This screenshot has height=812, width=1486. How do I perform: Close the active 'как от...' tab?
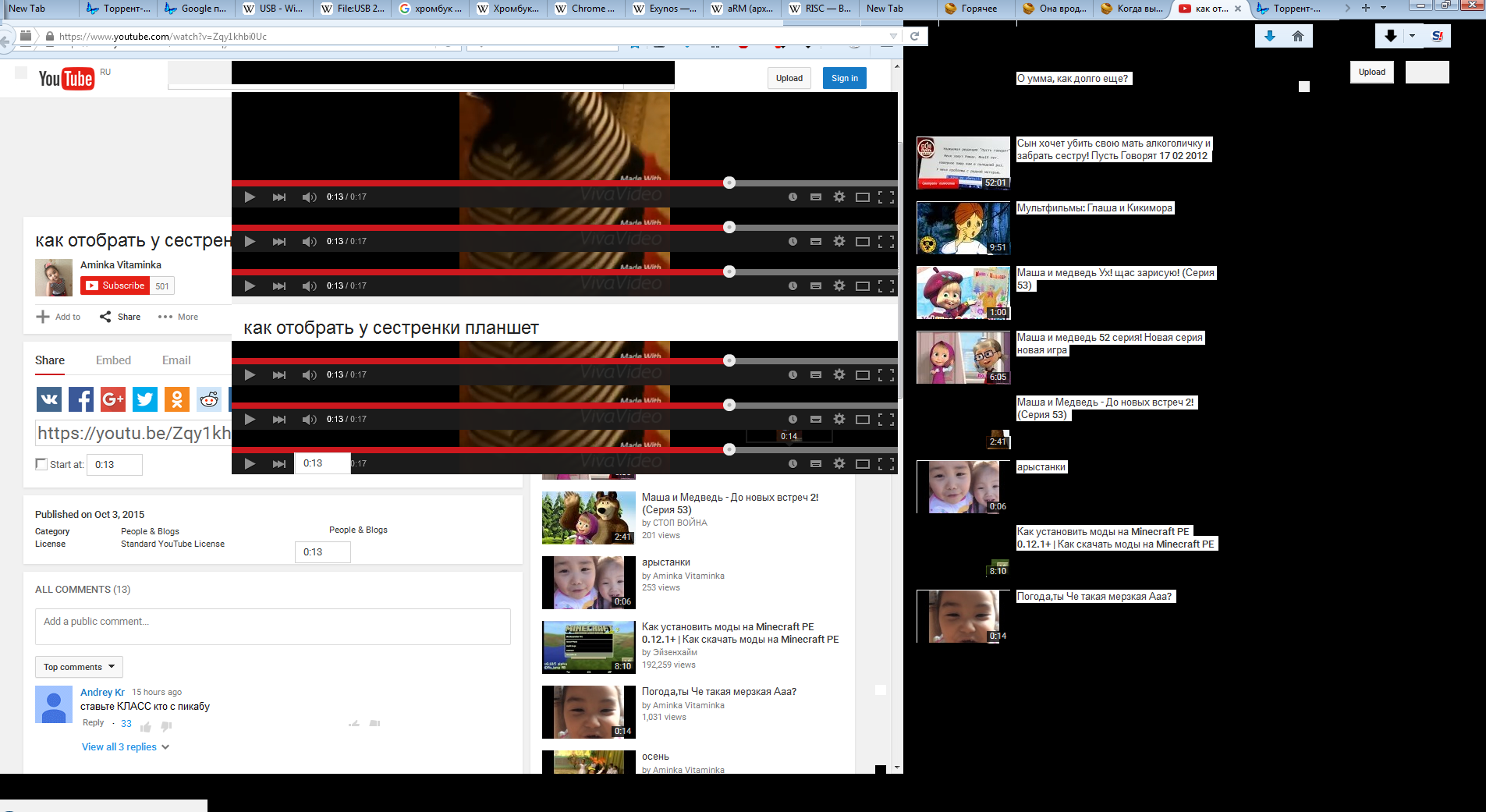click(1238, 9)
